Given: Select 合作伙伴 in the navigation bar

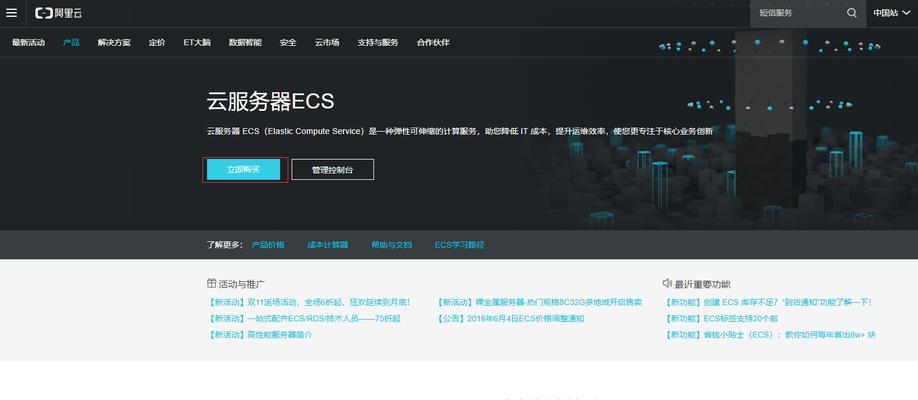Looking at the screenshot, I should click(x=433, y=43).
